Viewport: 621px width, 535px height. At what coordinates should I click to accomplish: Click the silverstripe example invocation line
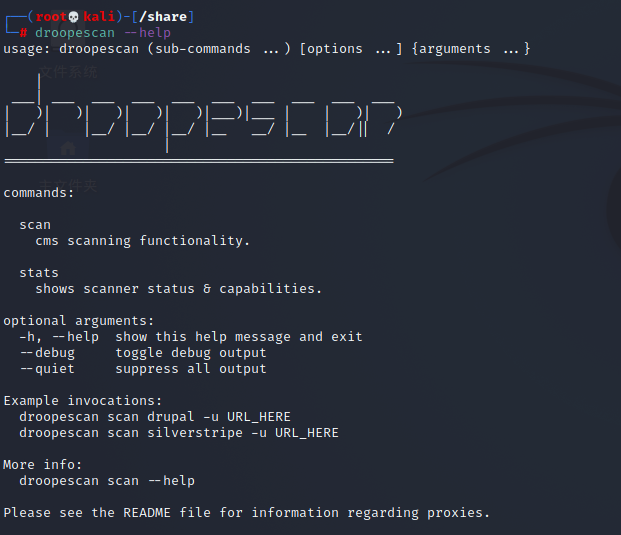pos(179,433)
